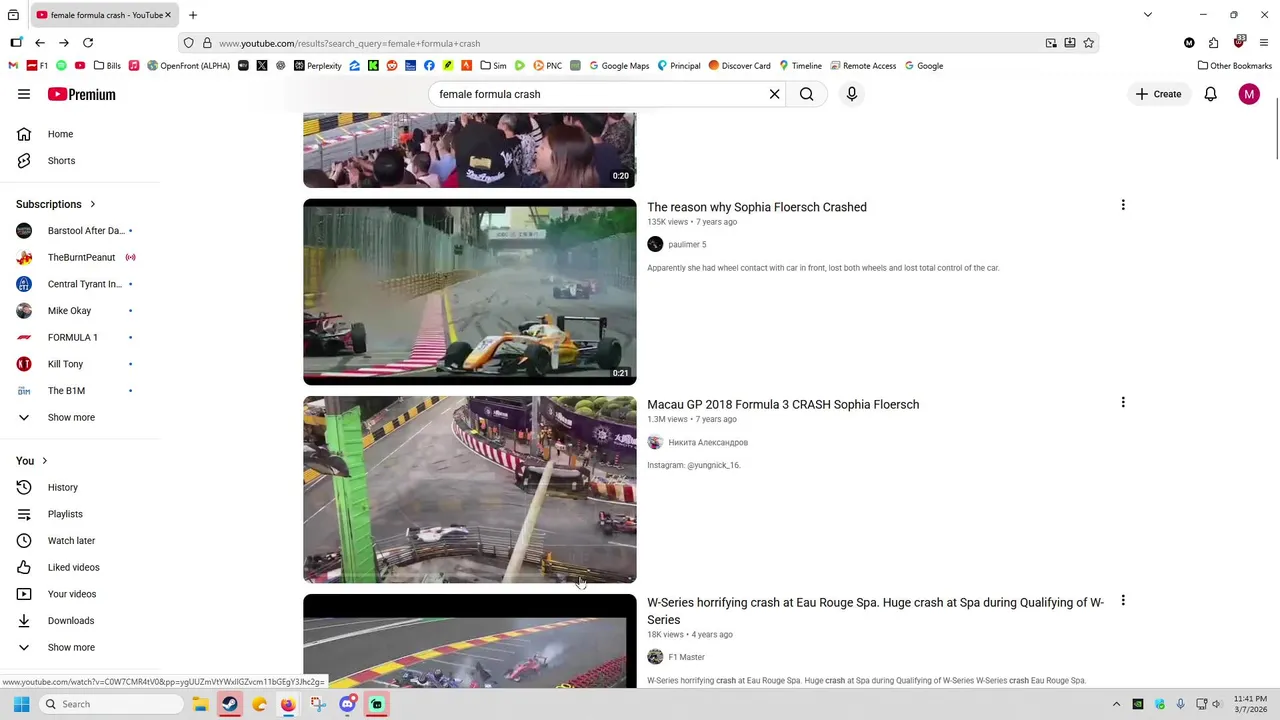Reload the page with refresh icon
Viewport: 1280px width, 720px height.
[x=88, y=43]
